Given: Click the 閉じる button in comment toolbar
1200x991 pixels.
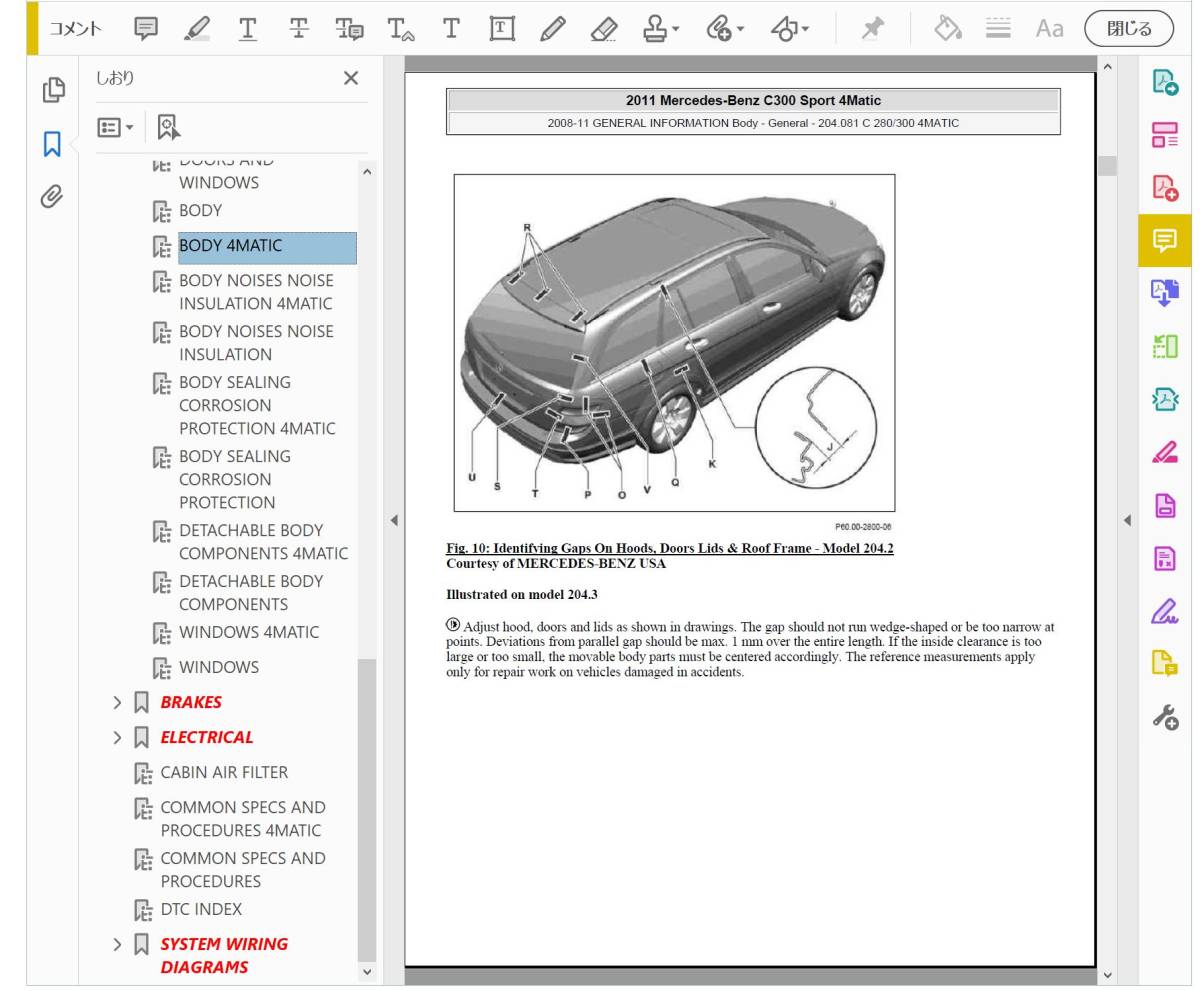Looking at the screenshot, I should 1129,29.
